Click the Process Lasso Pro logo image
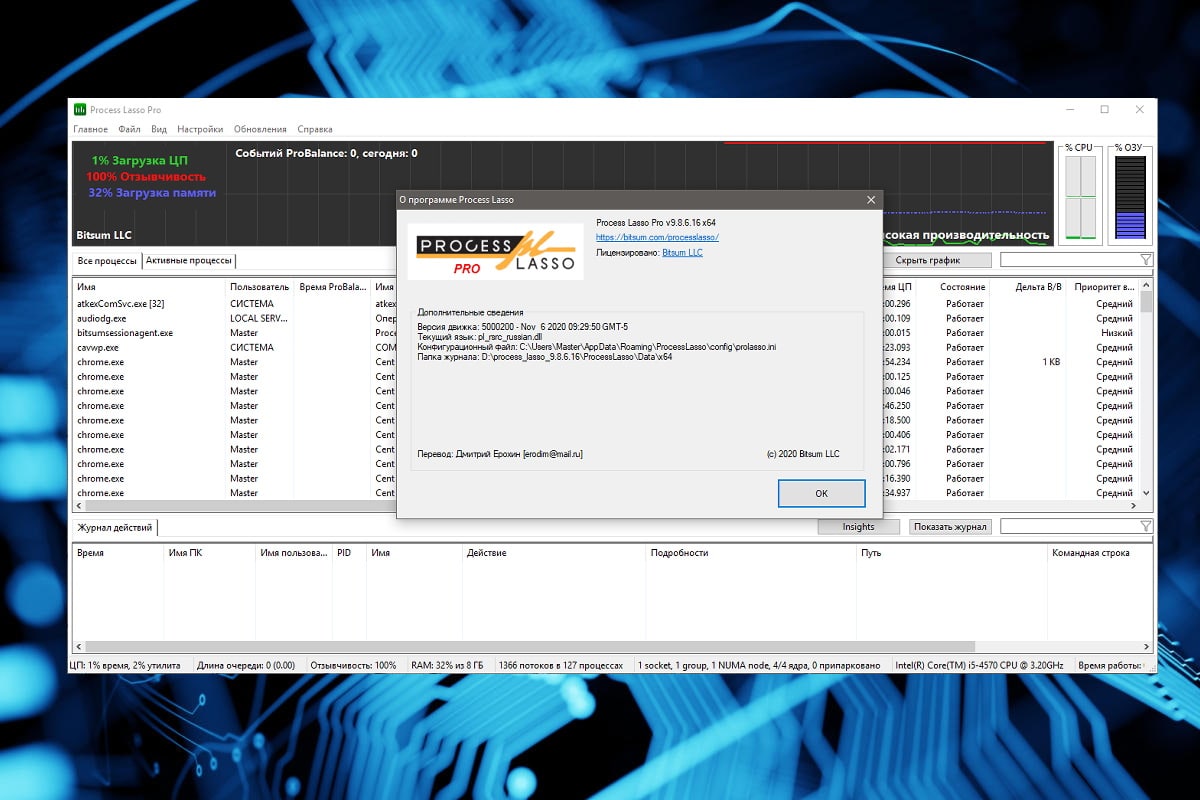This screenshot has width=1200, height=800. click(x=497, y=251)
